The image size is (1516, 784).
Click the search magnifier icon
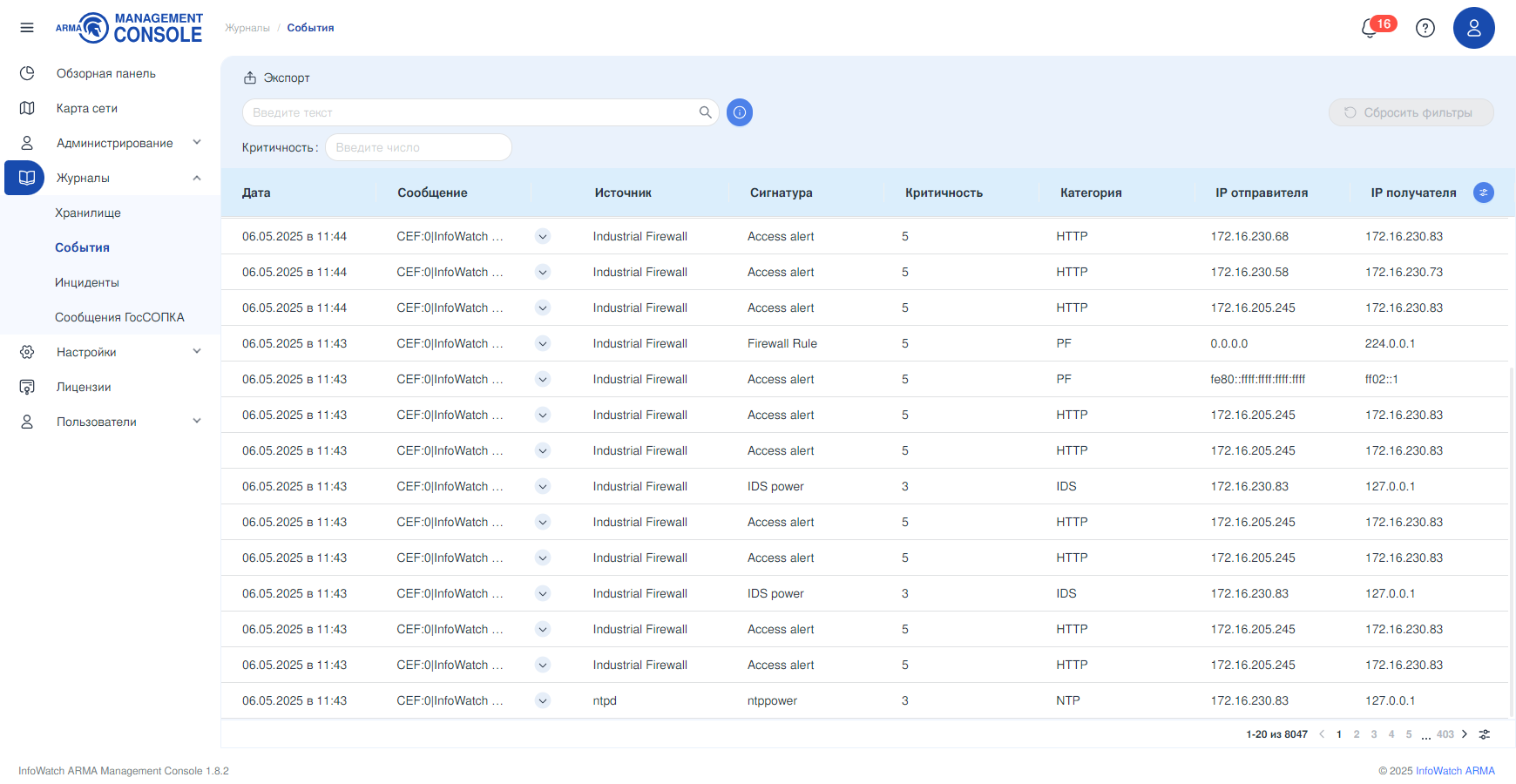click(706, 112)
